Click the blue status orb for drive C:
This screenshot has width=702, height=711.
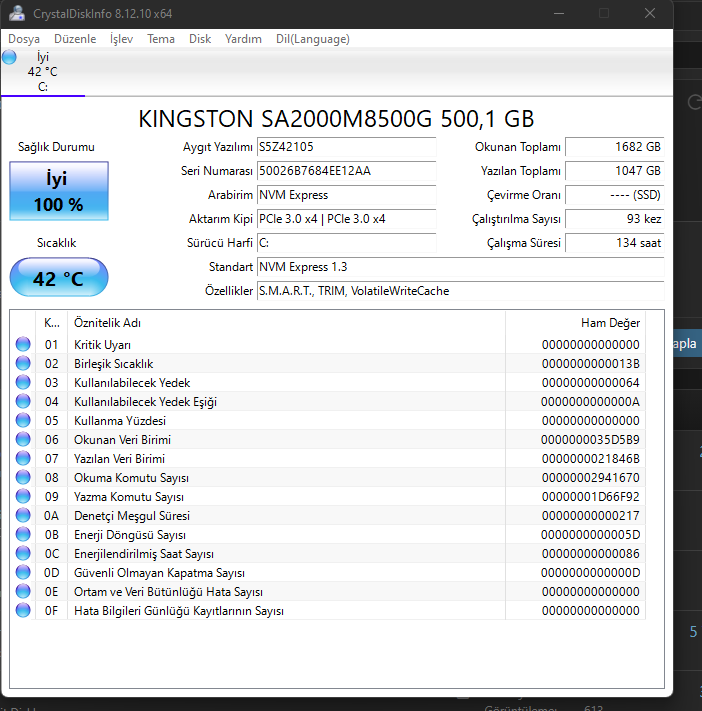(9, 57)
